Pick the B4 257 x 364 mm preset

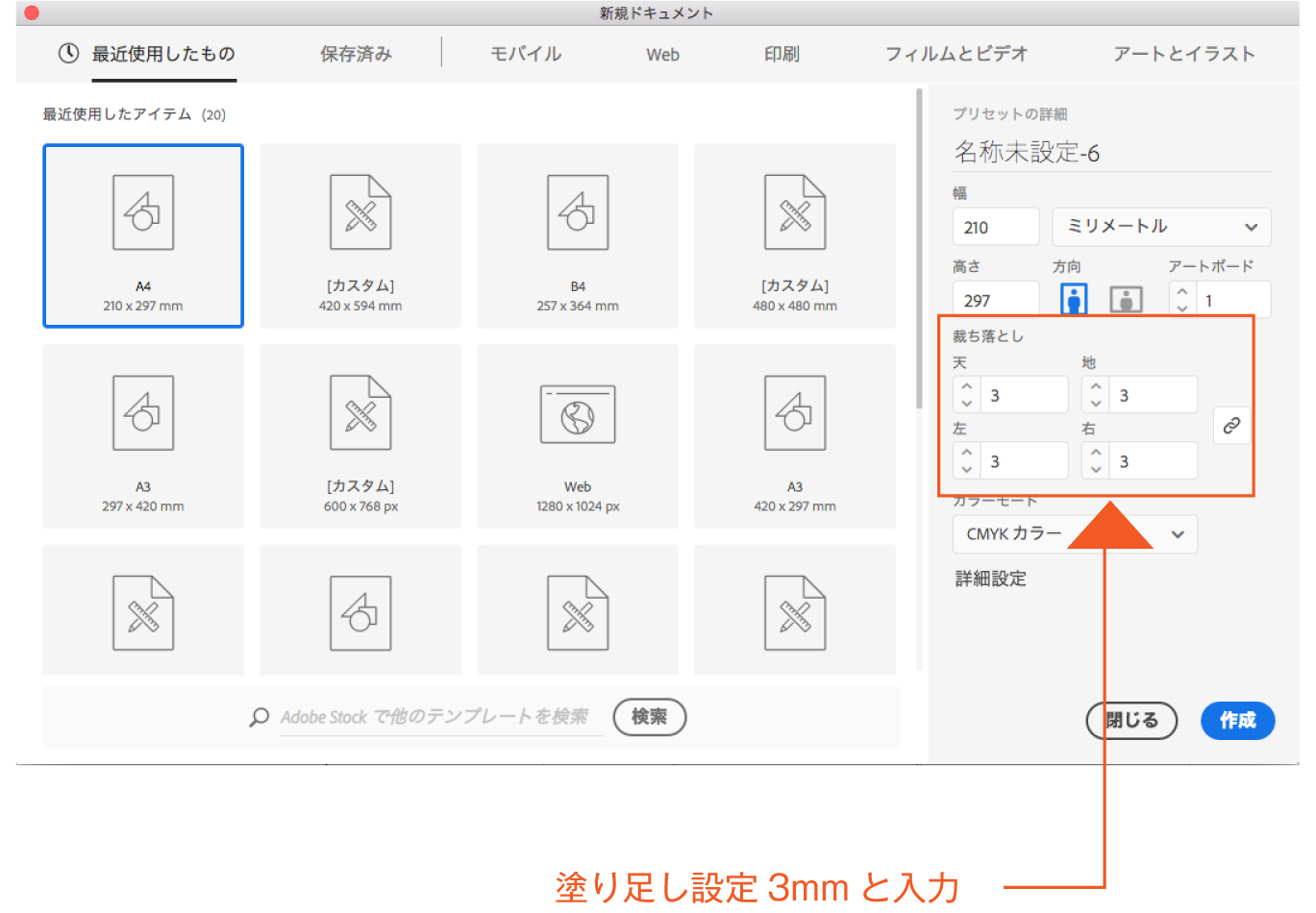pos(578,235)
